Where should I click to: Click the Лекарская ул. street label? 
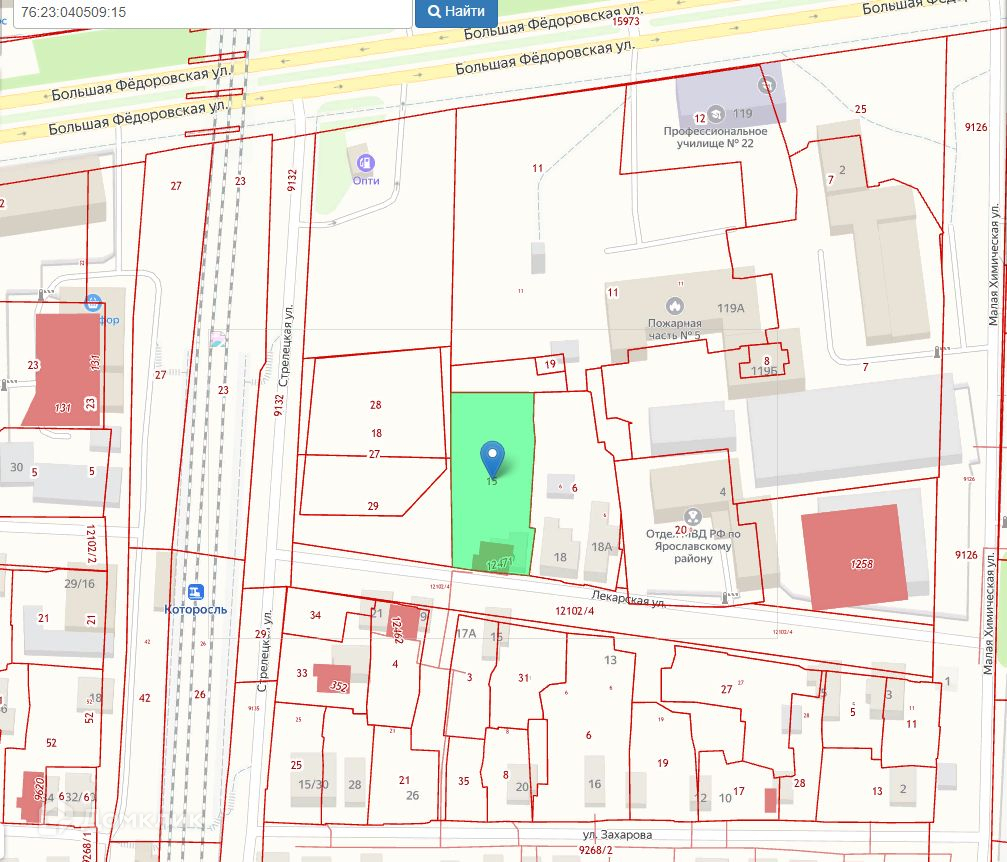(x=628, y=599)
